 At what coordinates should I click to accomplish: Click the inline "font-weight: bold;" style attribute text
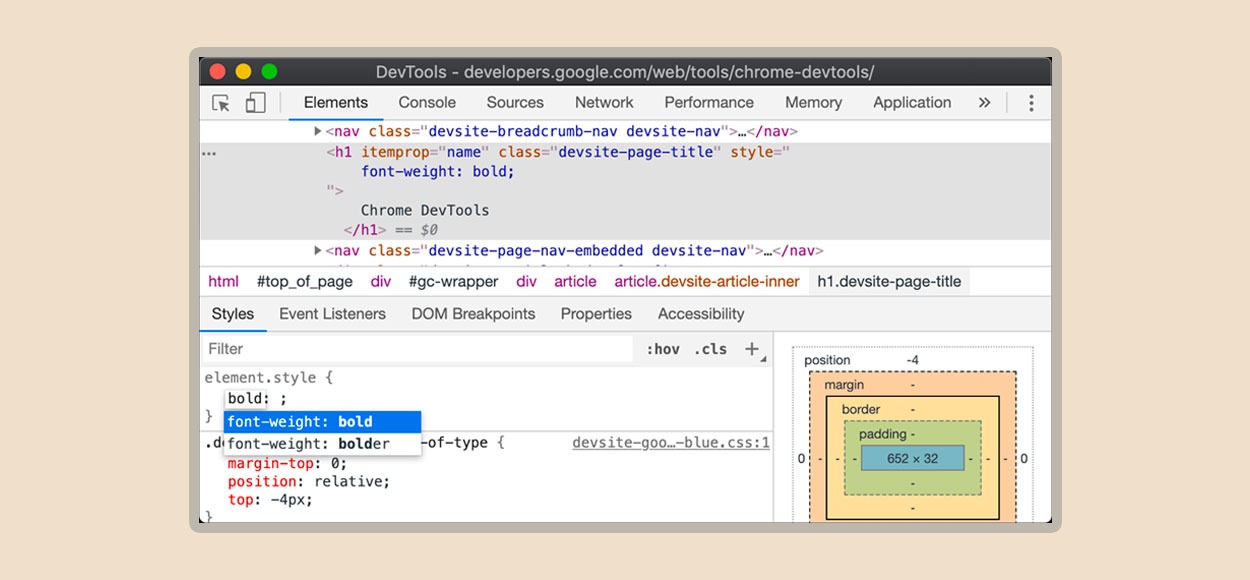[x=438, y=172]
